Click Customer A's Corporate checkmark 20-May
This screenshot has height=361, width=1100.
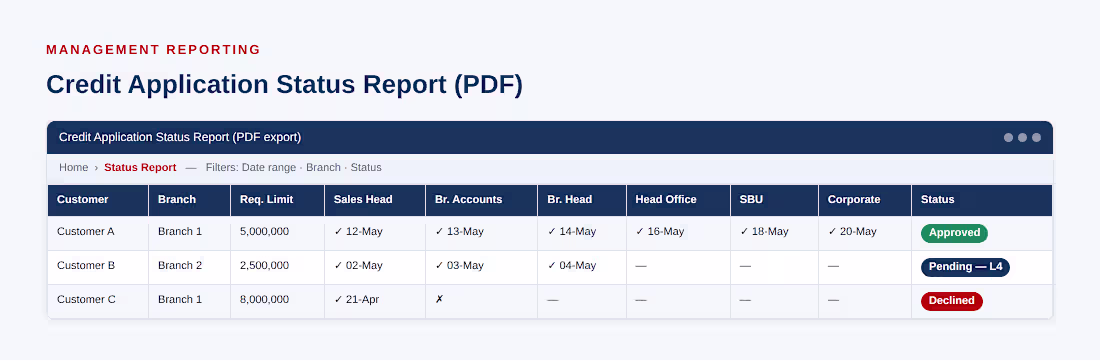tap(852, 231)
